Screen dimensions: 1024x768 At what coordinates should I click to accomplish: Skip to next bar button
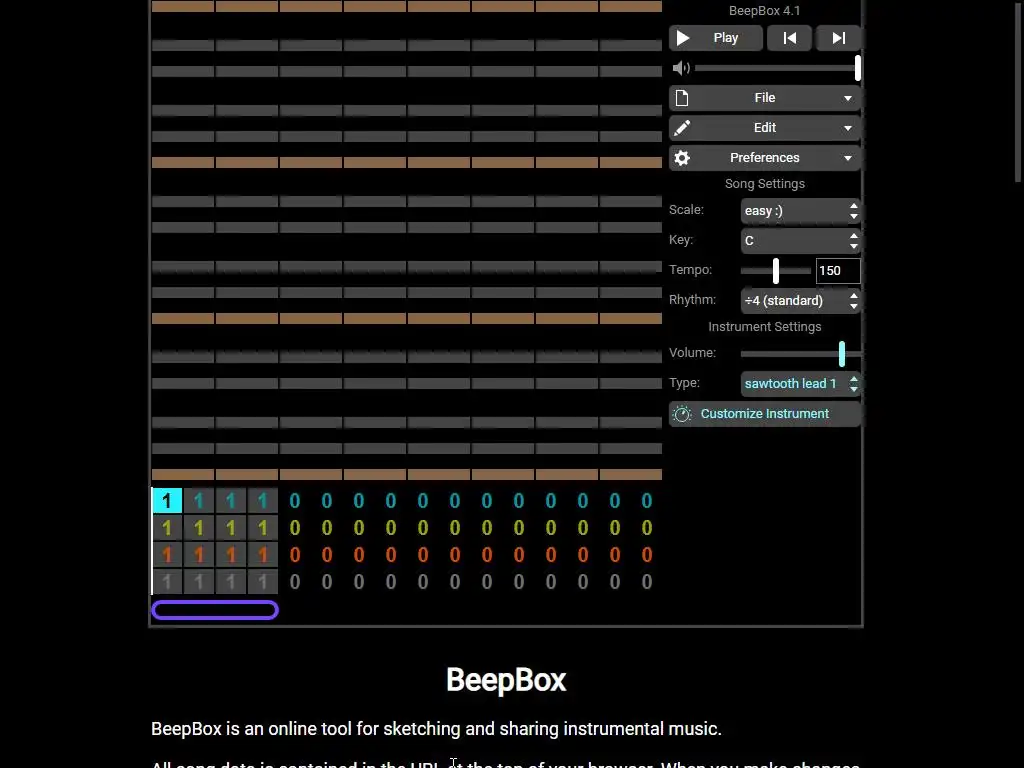[839, 38]
